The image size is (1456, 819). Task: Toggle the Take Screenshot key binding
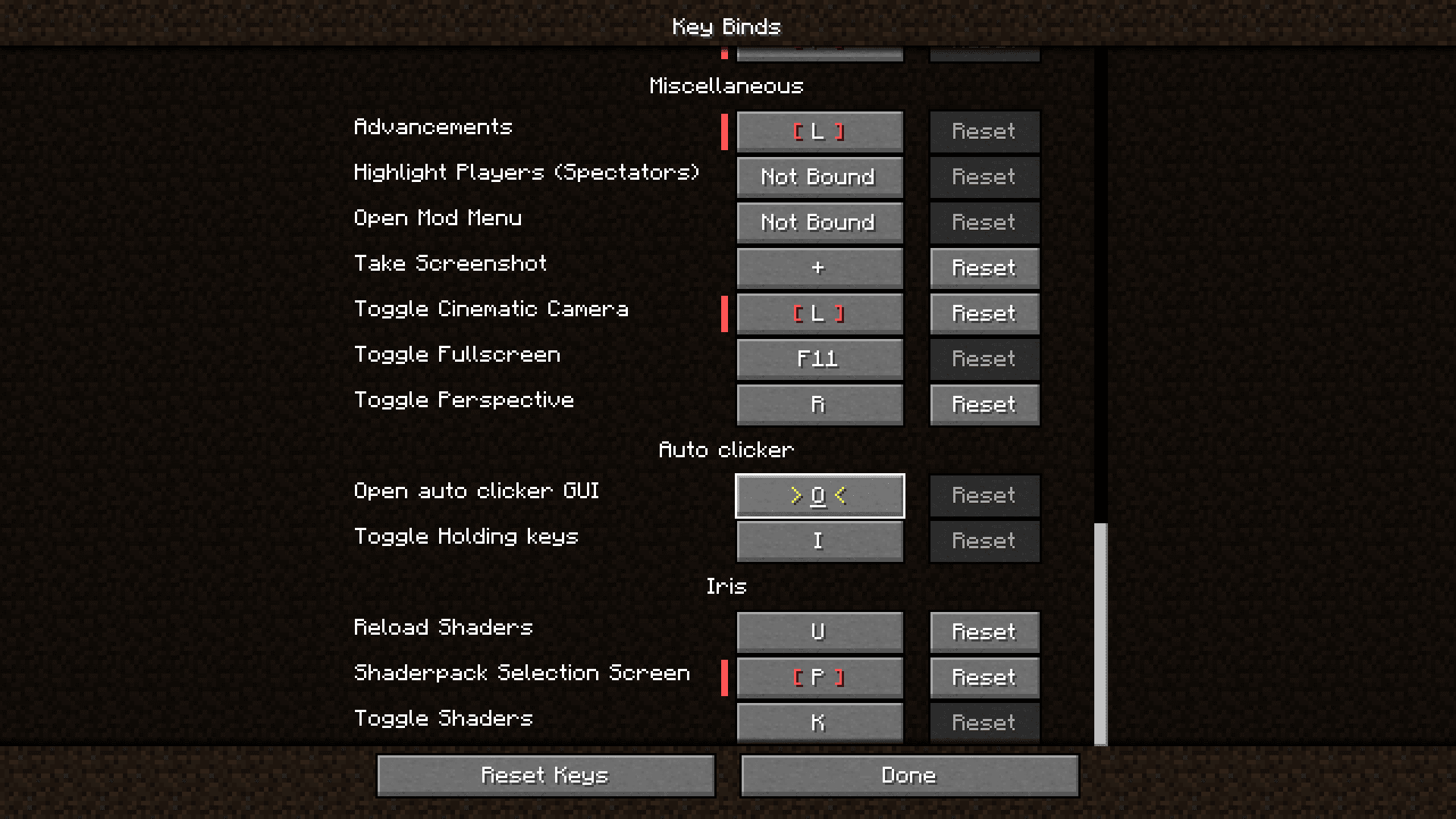click(x=818, y=267)
